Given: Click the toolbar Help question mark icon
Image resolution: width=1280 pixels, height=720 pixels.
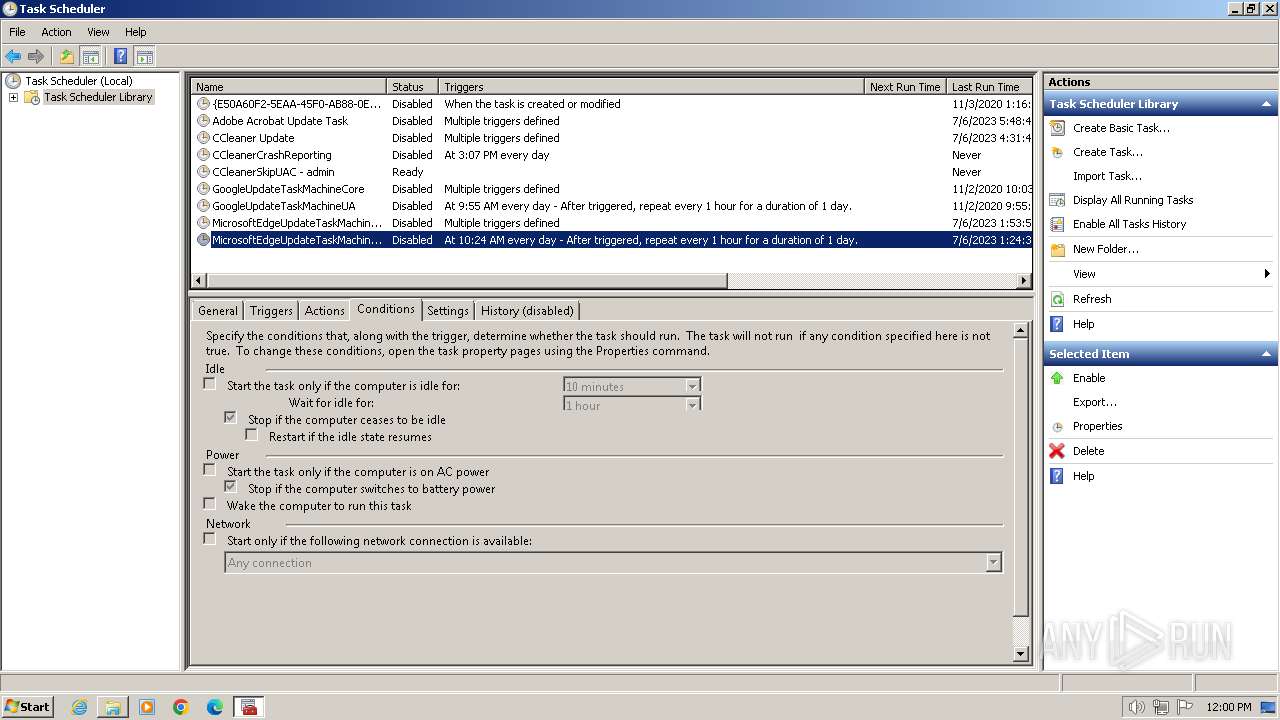Looking at the screenshot, I should click(120, 57).
